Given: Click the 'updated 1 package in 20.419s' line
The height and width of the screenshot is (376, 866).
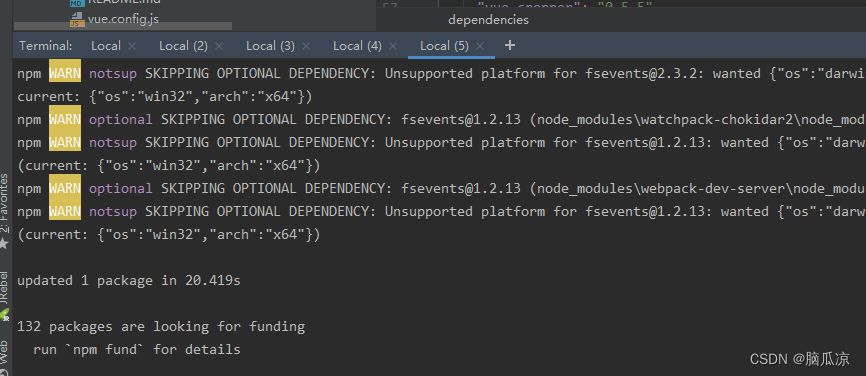Looking at the screenshot, I should [129, 280].
